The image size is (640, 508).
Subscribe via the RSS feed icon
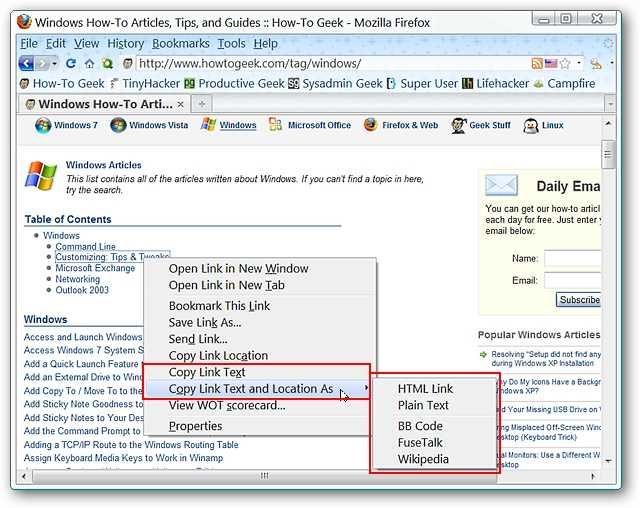click(x=537, y=63)
